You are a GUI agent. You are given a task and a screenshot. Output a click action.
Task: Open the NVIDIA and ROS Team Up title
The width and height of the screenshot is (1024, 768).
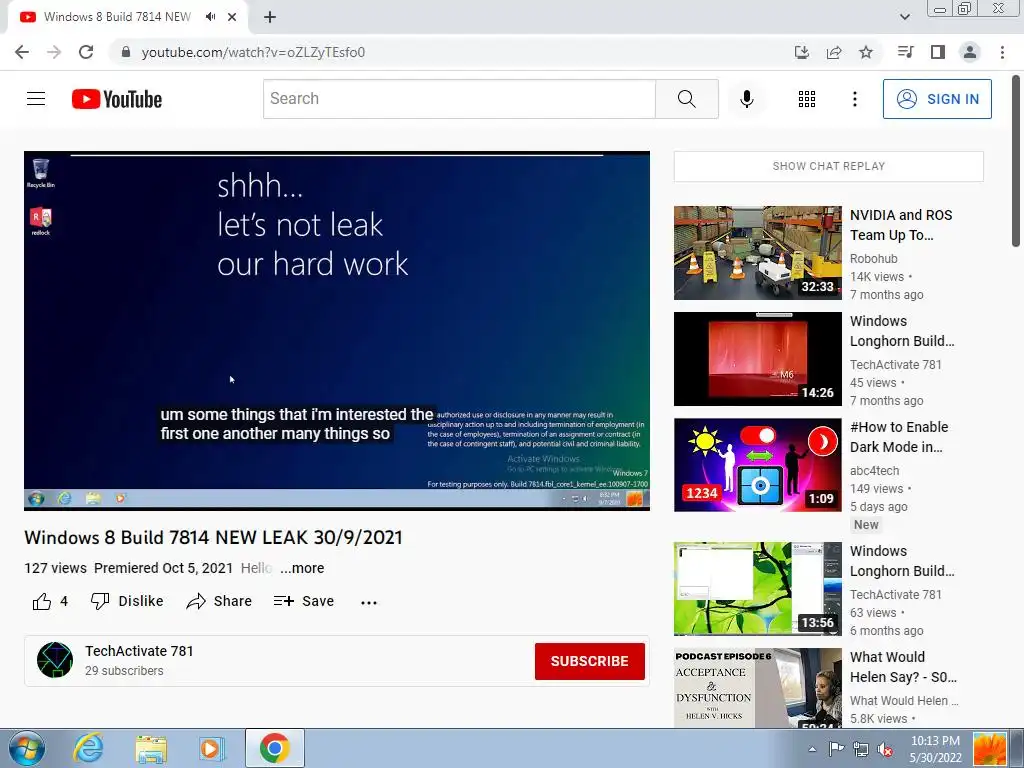tap(901, 225)
